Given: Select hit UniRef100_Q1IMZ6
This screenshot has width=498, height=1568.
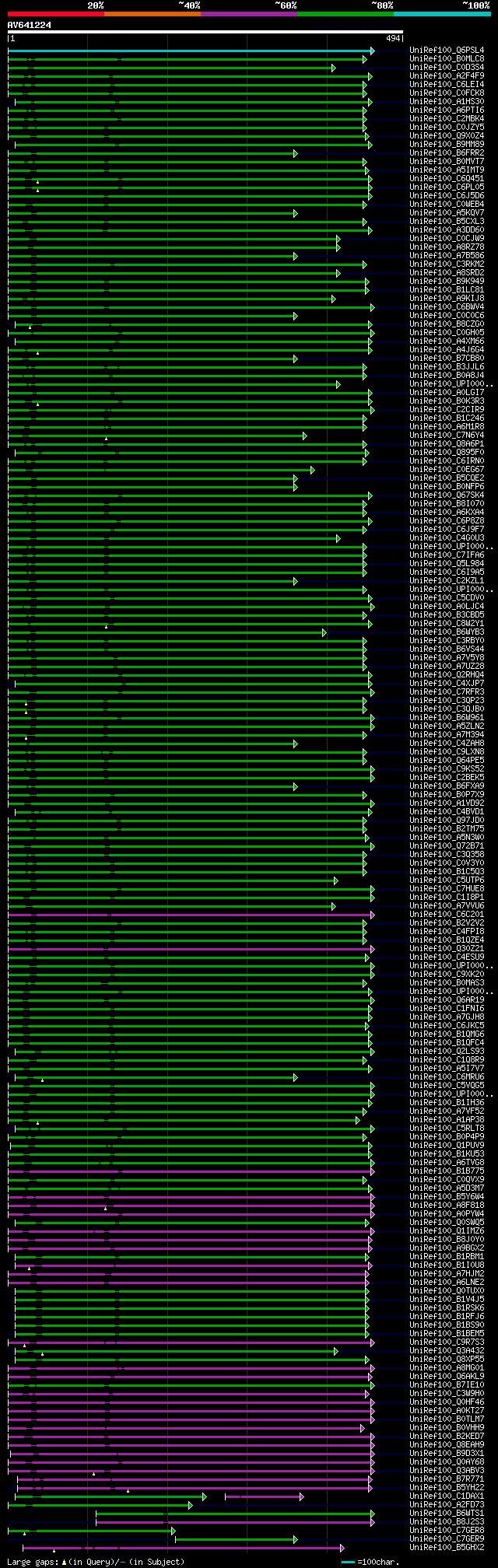Looking at the screenshot, I should point(447,1230).
